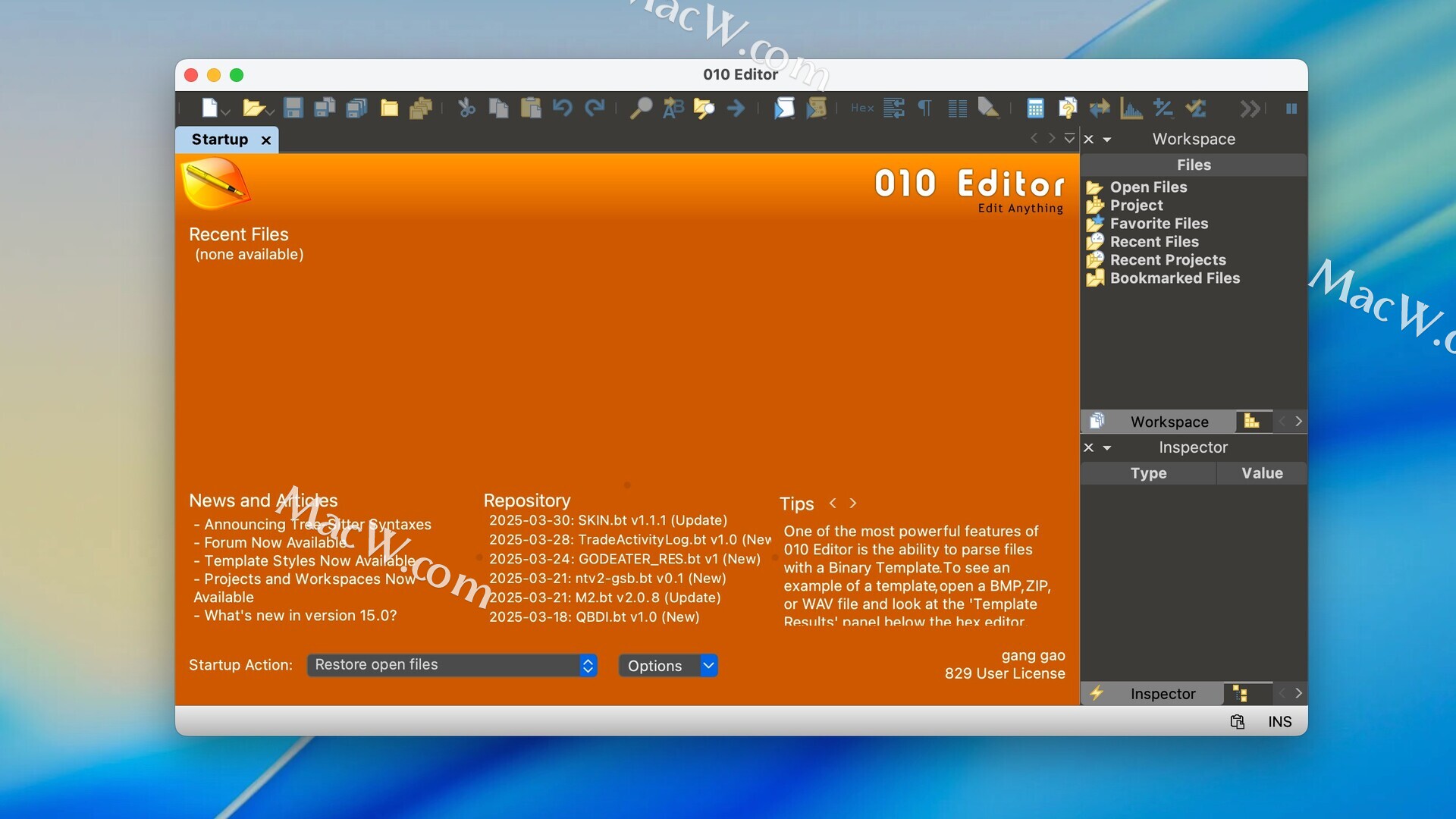Click the Cut scissors icon
The height and width of the screenshot is (819, 1456).
point(466,108)
